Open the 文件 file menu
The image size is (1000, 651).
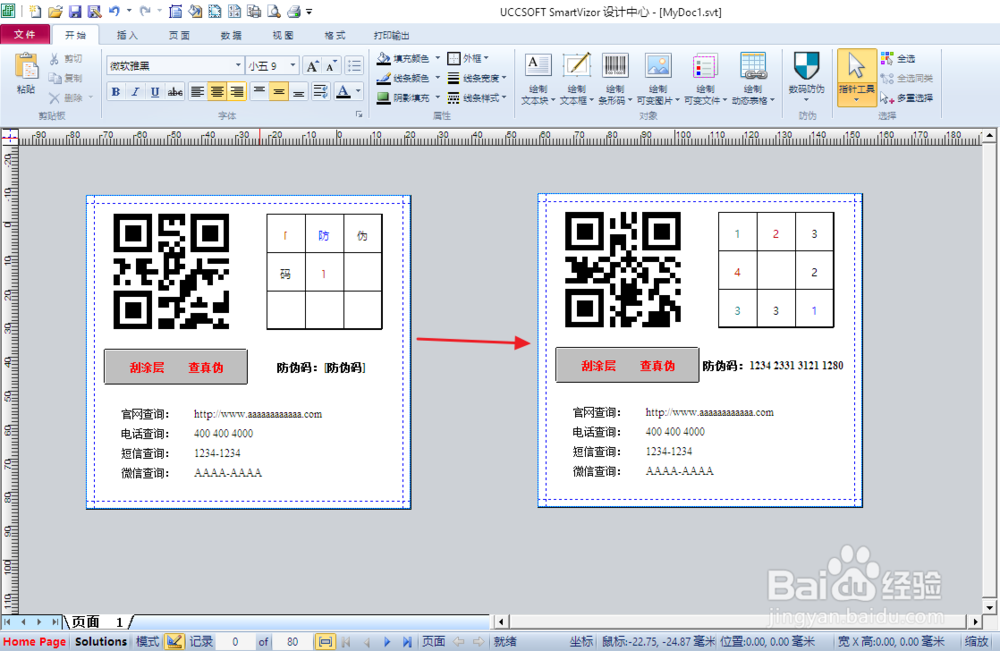[25, 34]
